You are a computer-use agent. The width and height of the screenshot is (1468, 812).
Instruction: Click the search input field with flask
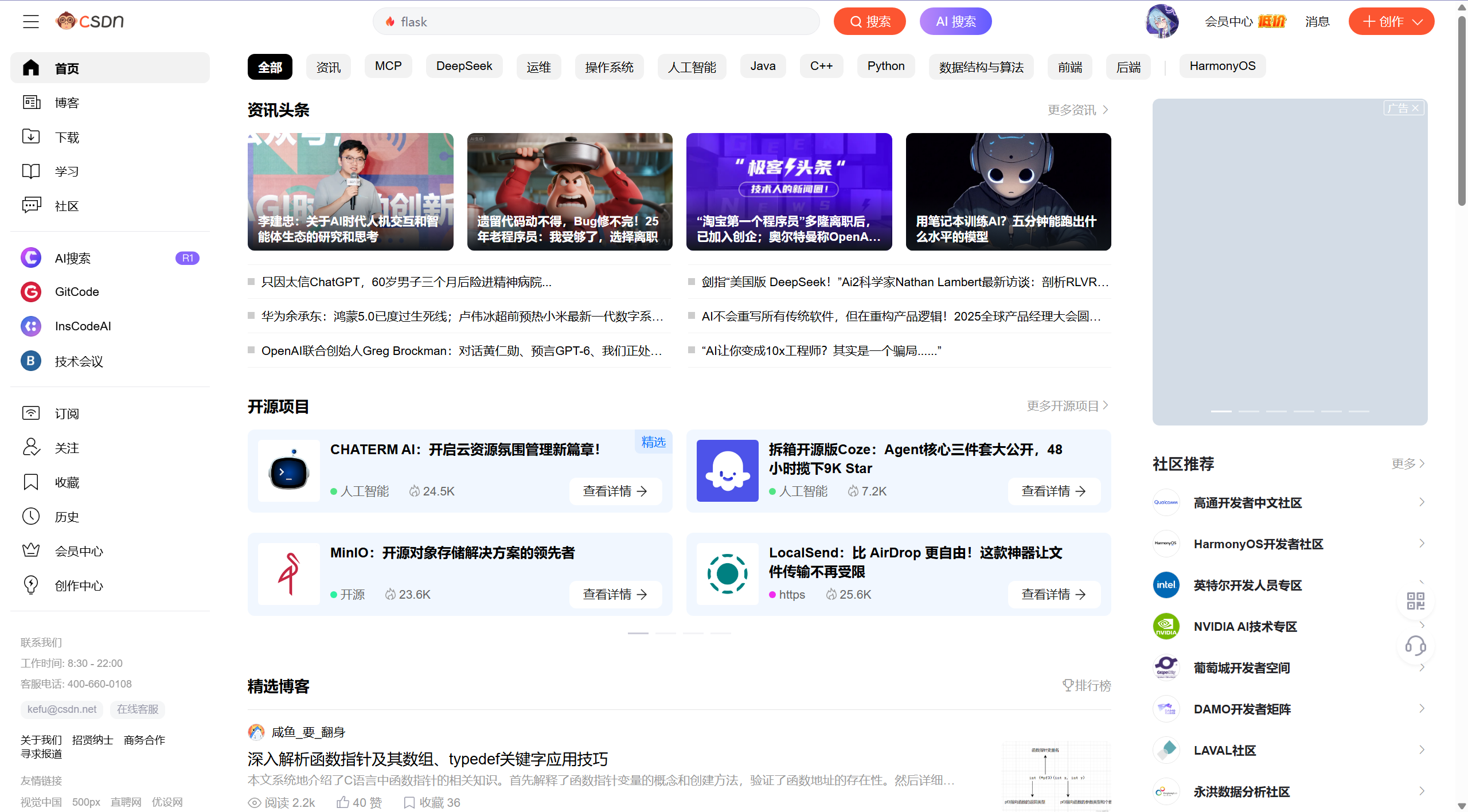[596, 21]
